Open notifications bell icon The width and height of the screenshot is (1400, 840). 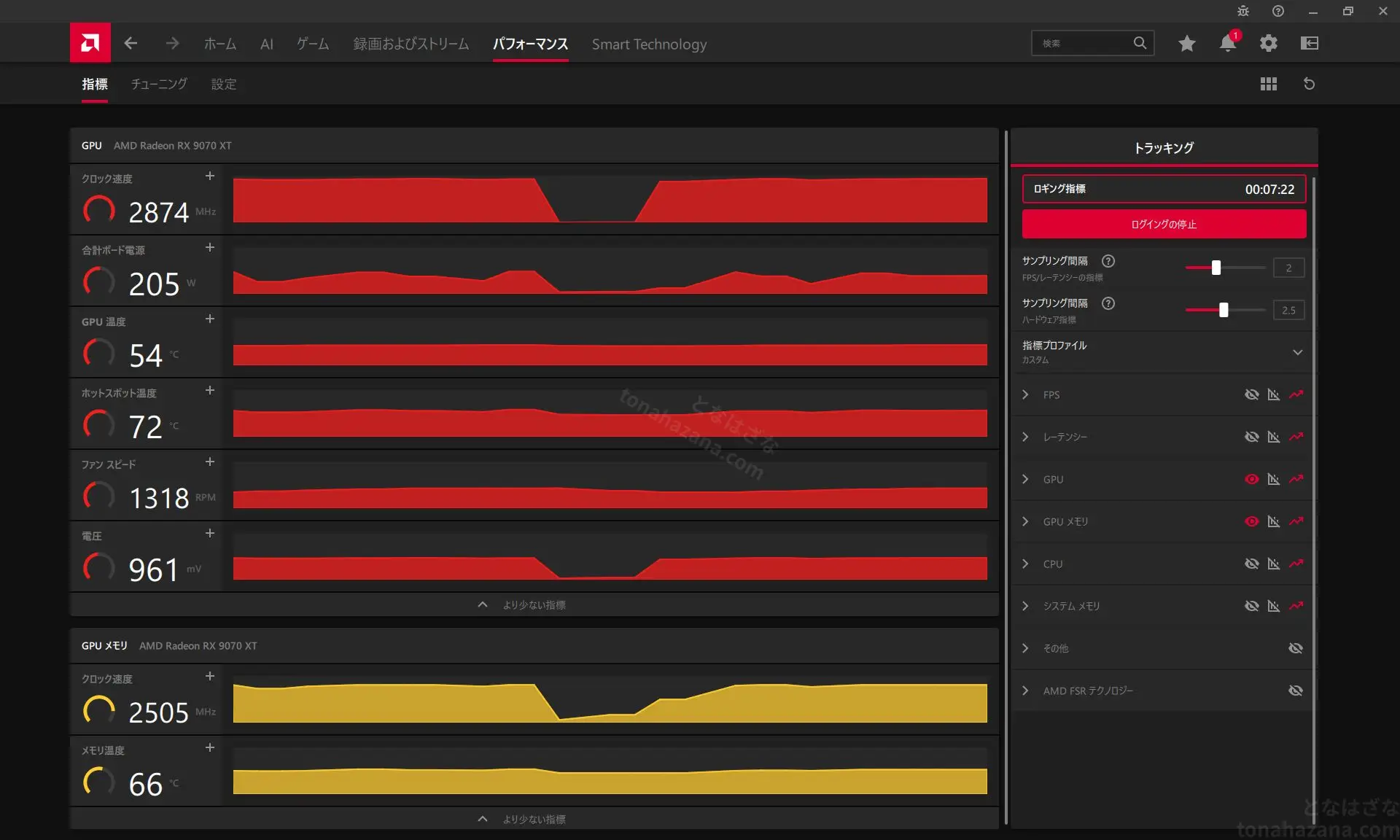1228,43
